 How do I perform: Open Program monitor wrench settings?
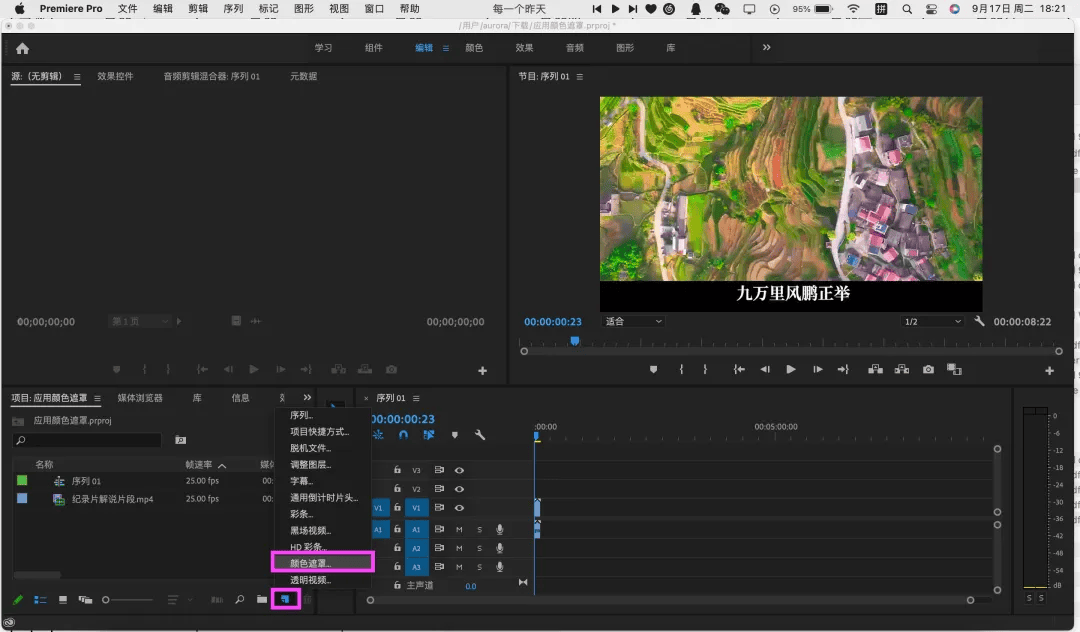[979, 321]
